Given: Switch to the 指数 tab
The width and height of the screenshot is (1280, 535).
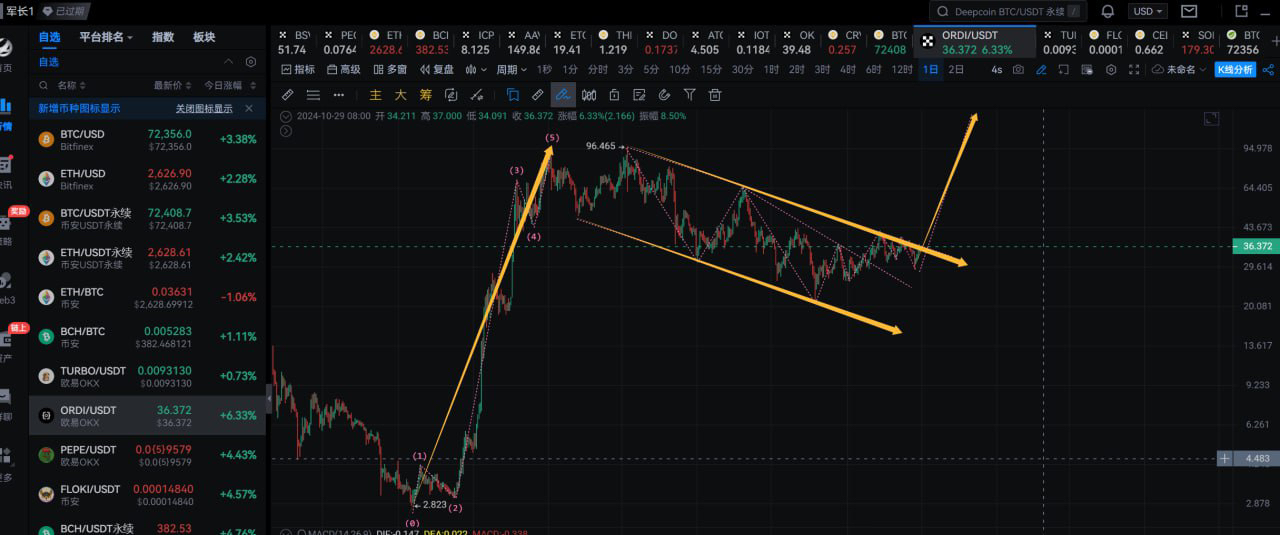Looking at the screenshot, I should click(x=162, y=37).
